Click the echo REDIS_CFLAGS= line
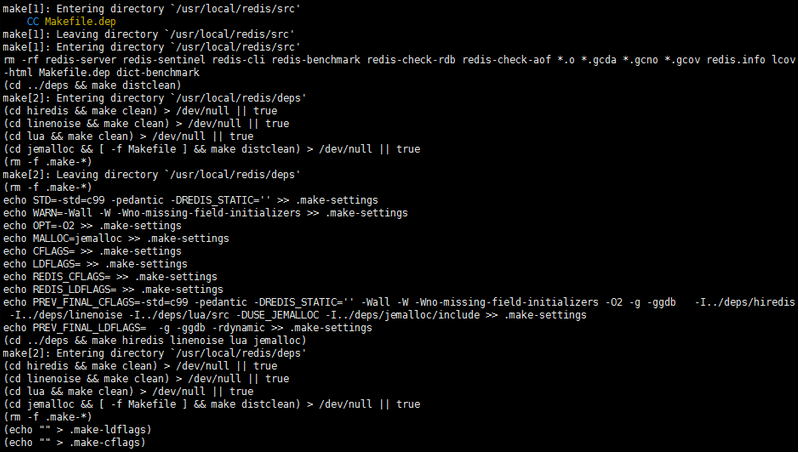Image resolution: width=799 pixels, height=453 pixels. (110, 277)
